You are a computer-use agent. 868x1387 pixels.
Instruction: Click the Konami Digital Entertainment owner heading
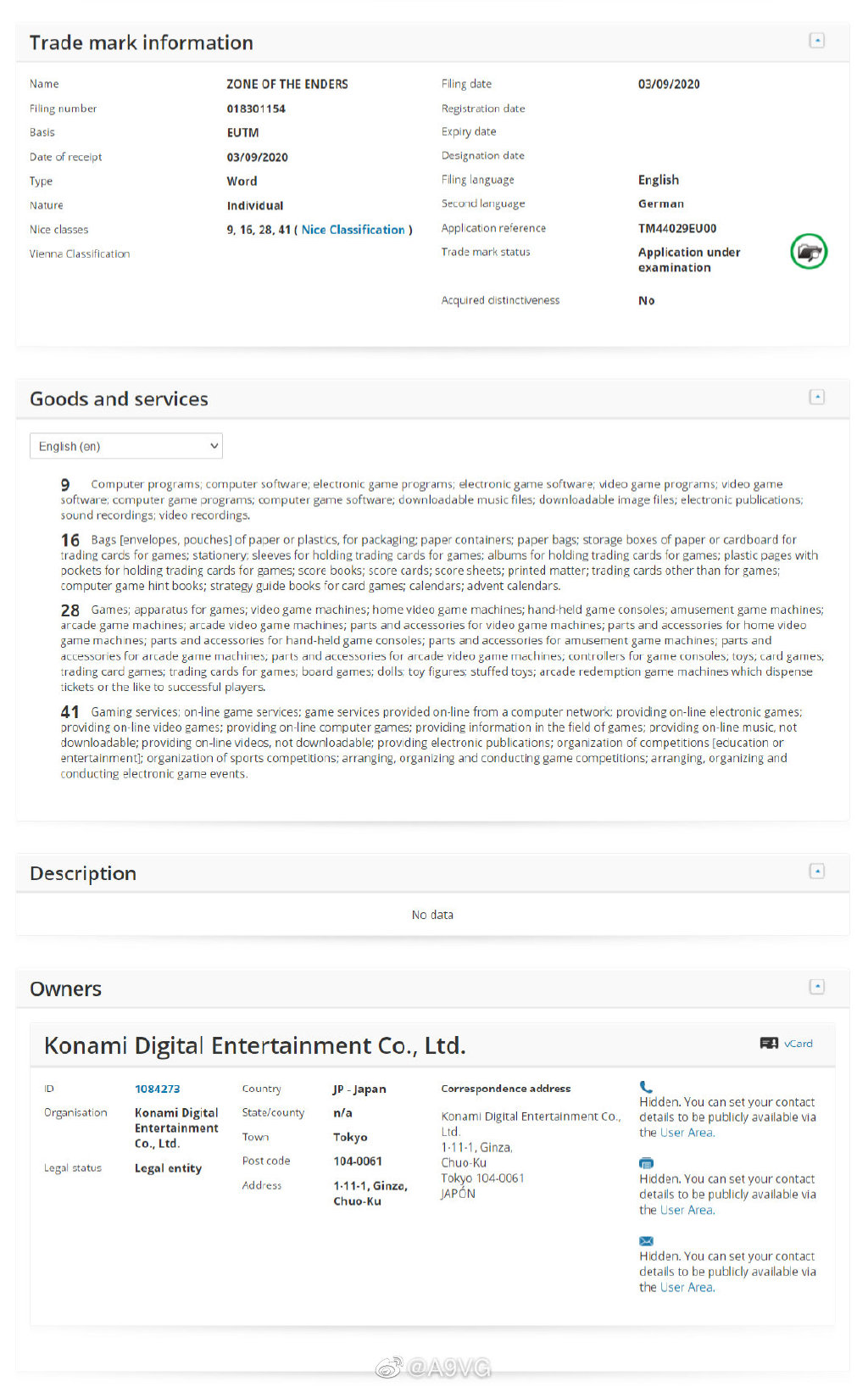tap(254, 1045)
